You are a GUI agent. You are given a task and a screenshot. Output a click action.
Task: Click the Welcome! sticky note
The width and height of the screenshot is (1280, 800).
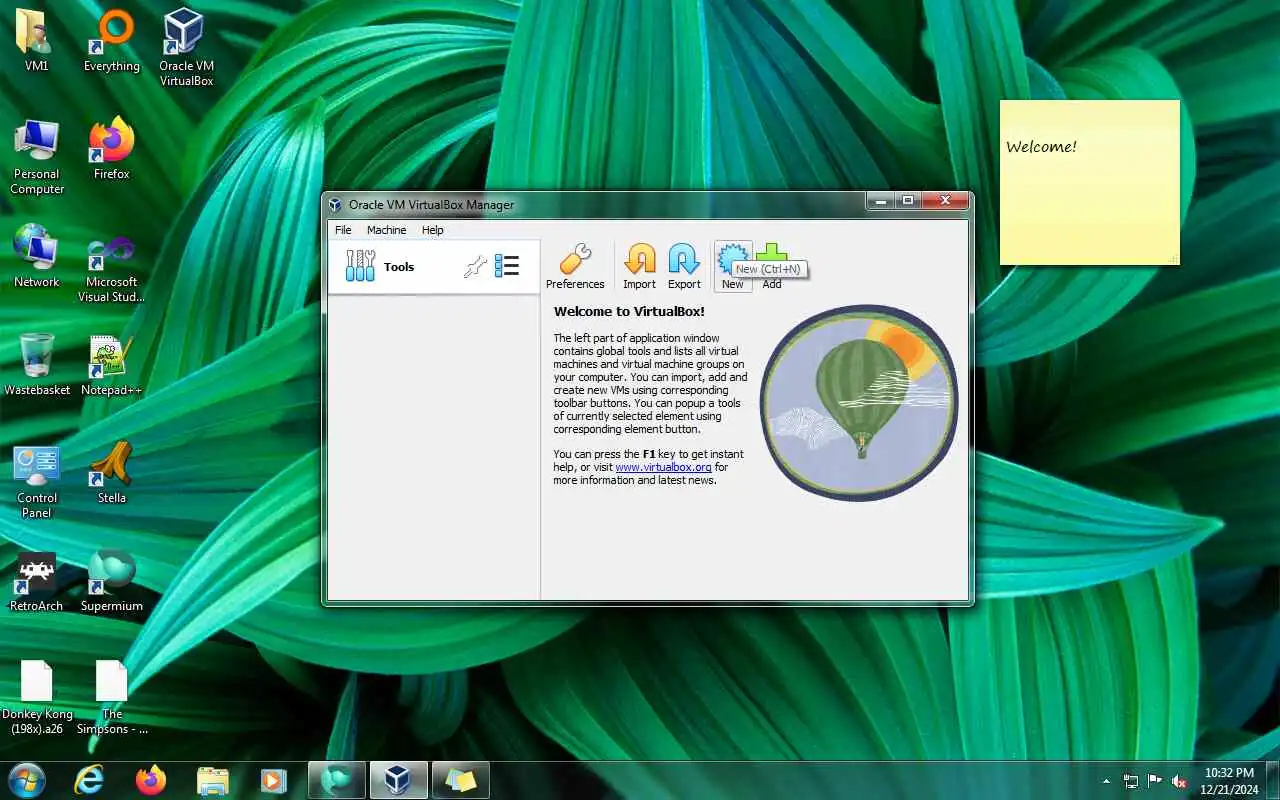tap(1090, 182)
